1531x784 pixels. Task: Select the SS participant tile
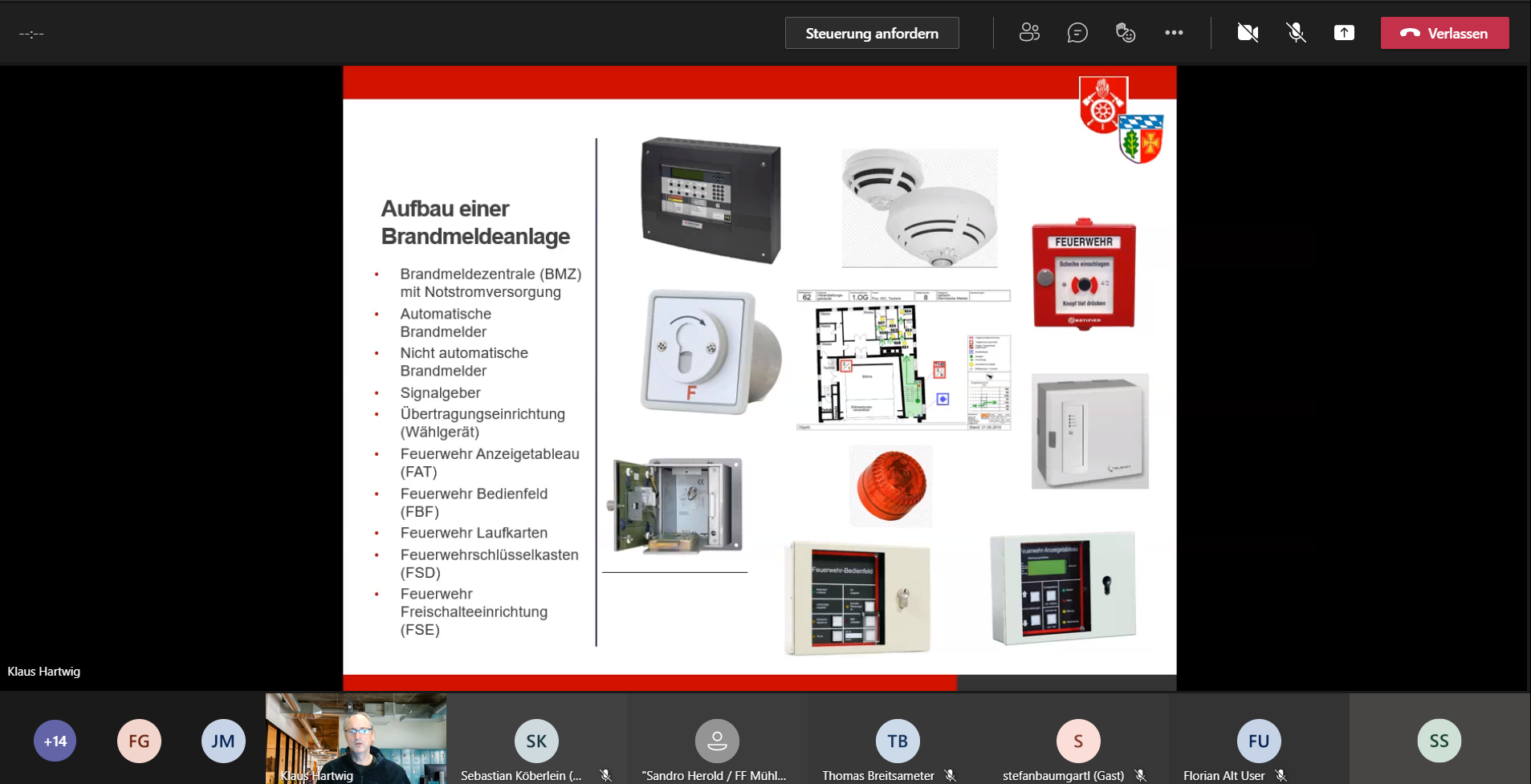[x=1438, y=741]
